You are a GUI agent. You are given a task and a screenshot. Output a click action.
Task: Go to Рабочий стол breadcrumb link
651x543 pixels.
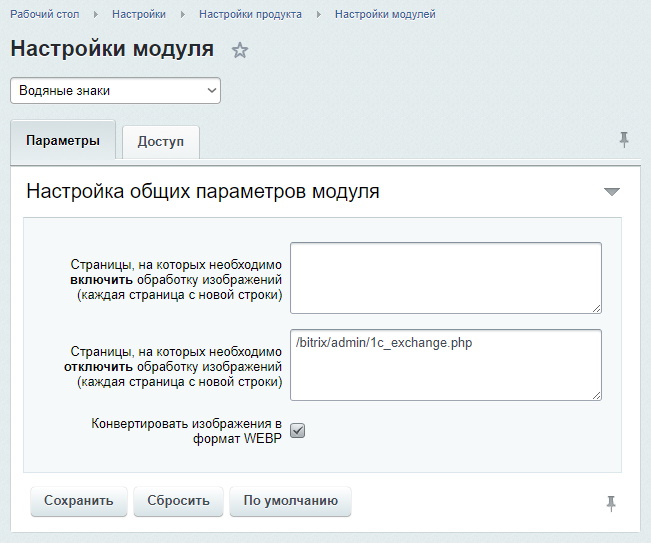pyautogui.click(x=45, y=15)
